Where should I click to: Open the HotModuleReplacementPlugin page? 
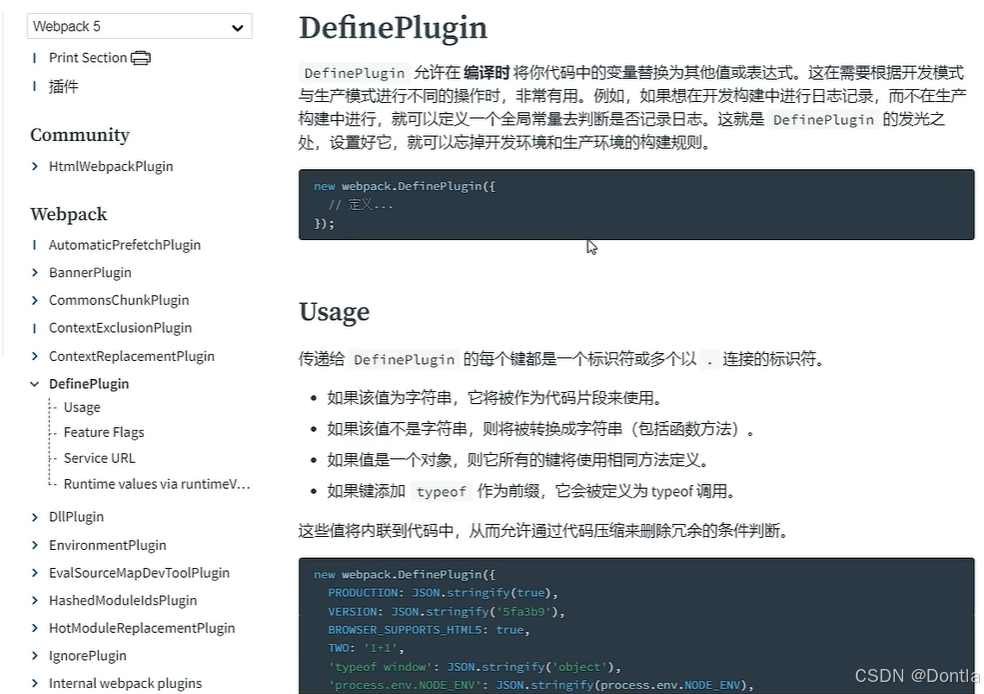(142, 627)
